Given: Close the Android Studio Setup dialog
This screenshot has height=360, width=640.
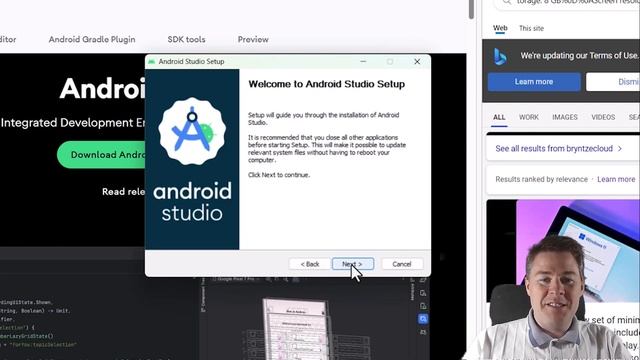Looking at the screenshot, I should (x=417, y=62).
